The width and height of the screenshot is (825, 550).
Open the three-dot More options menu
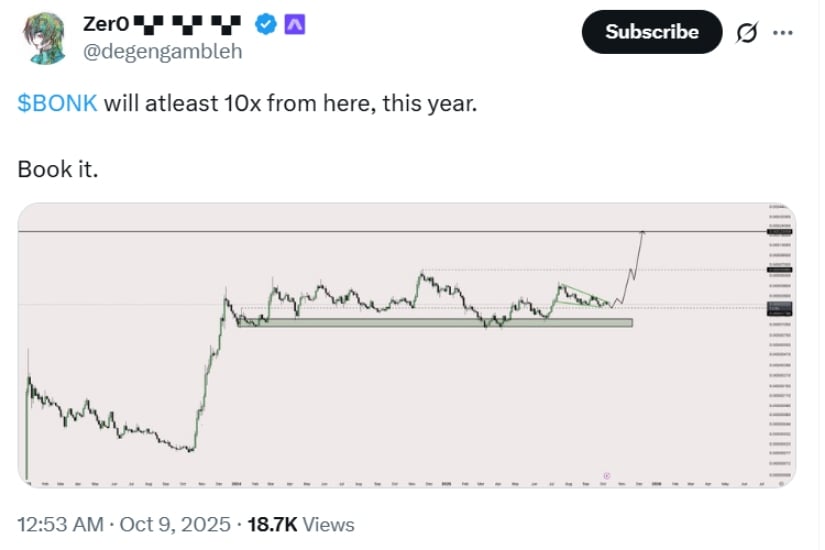[x=783, y=32]
